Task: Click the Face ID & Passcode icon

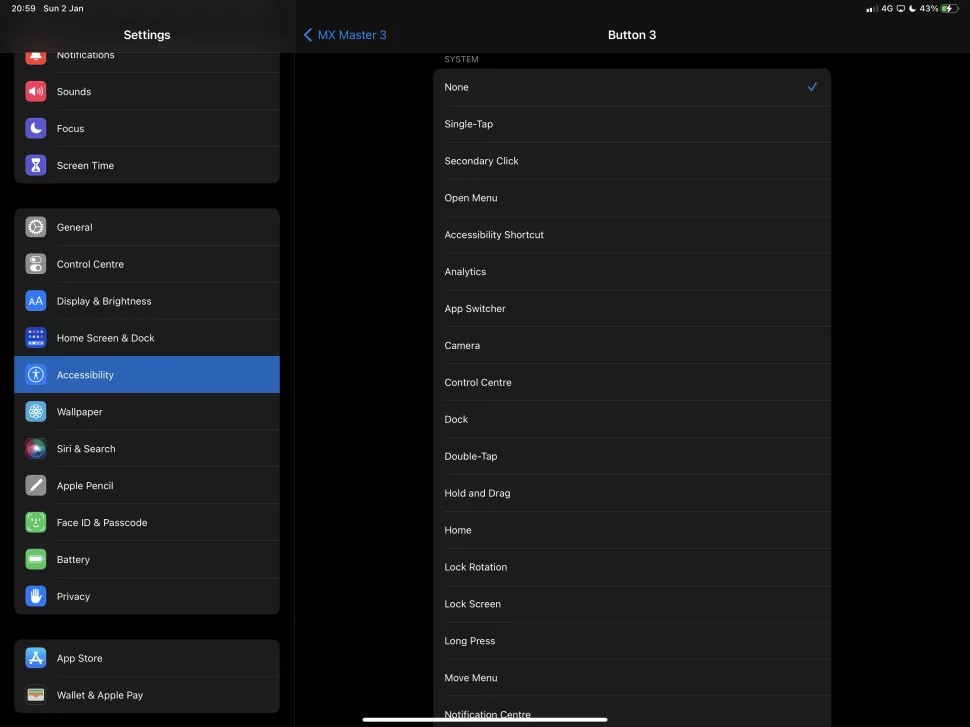Action: 35,522
